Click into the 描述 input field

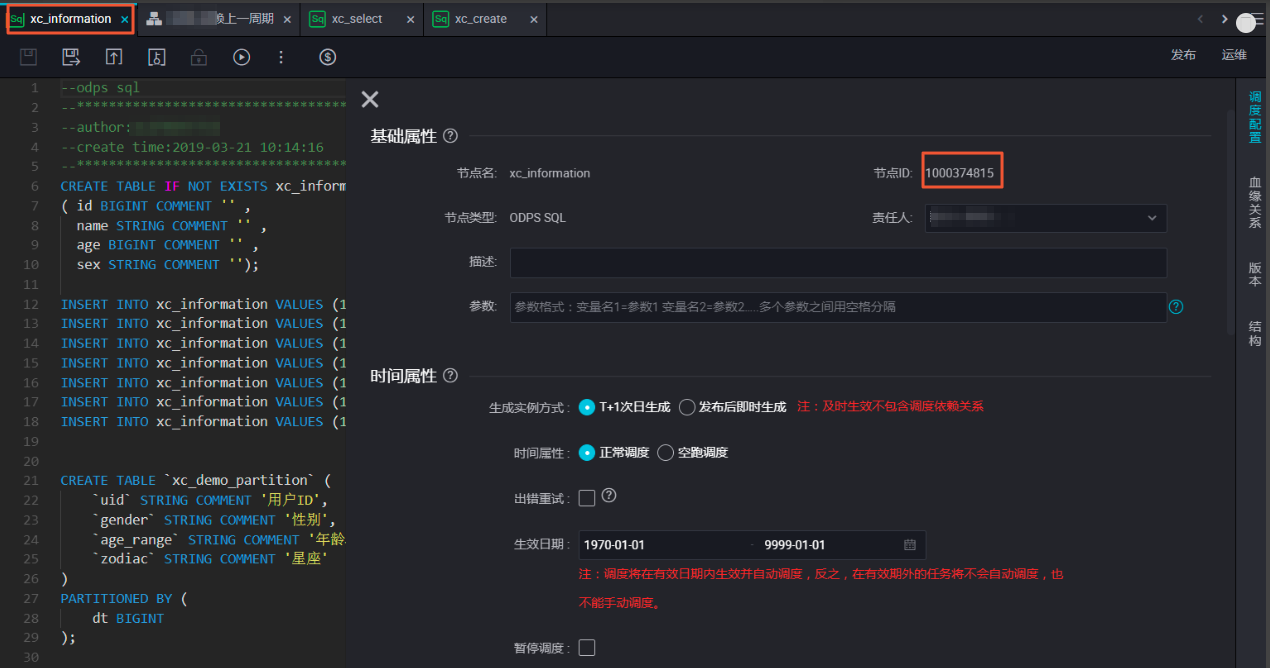tap(838, 262)
